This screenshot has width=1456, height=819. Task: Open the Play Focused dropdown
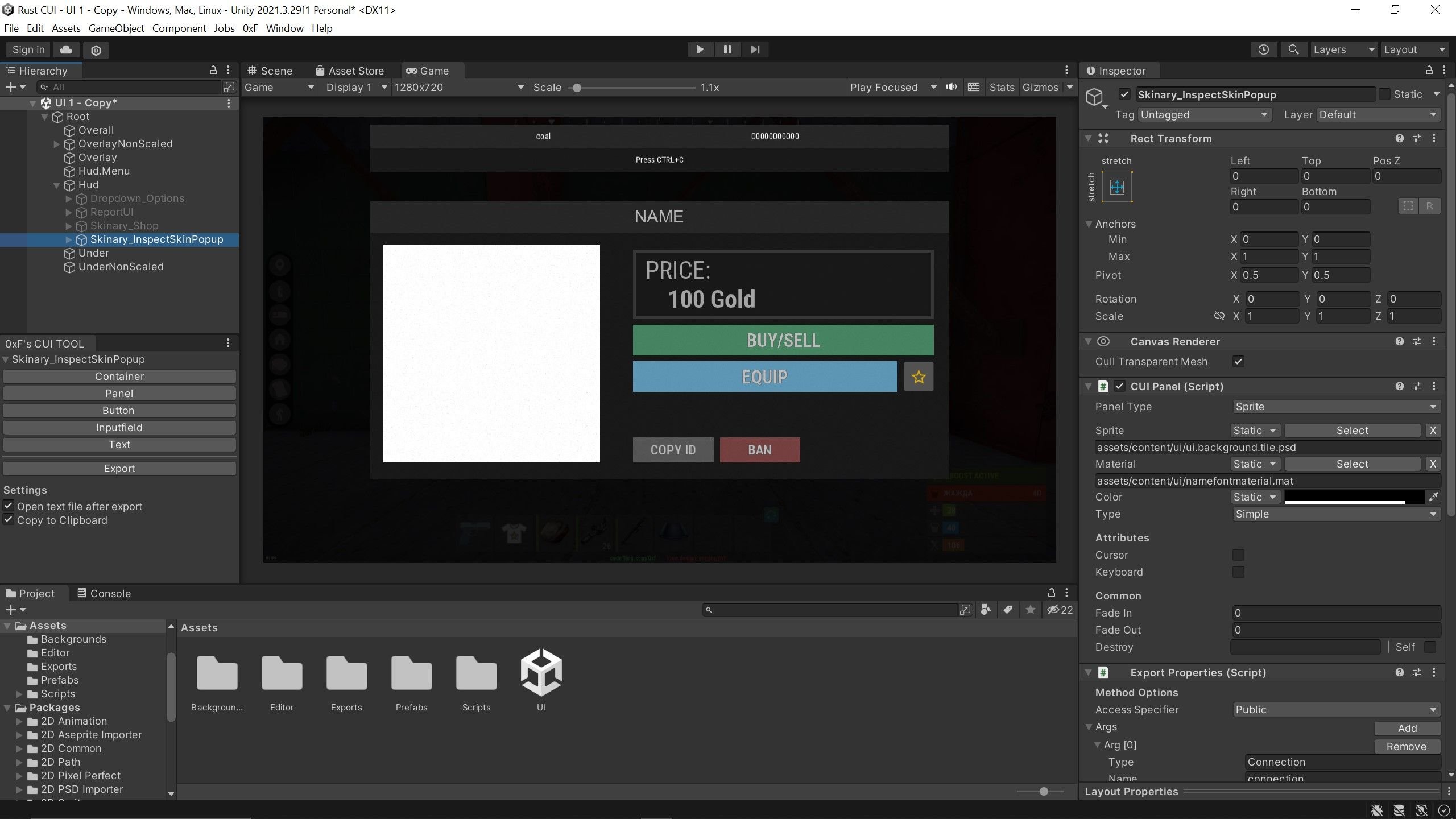892,87
